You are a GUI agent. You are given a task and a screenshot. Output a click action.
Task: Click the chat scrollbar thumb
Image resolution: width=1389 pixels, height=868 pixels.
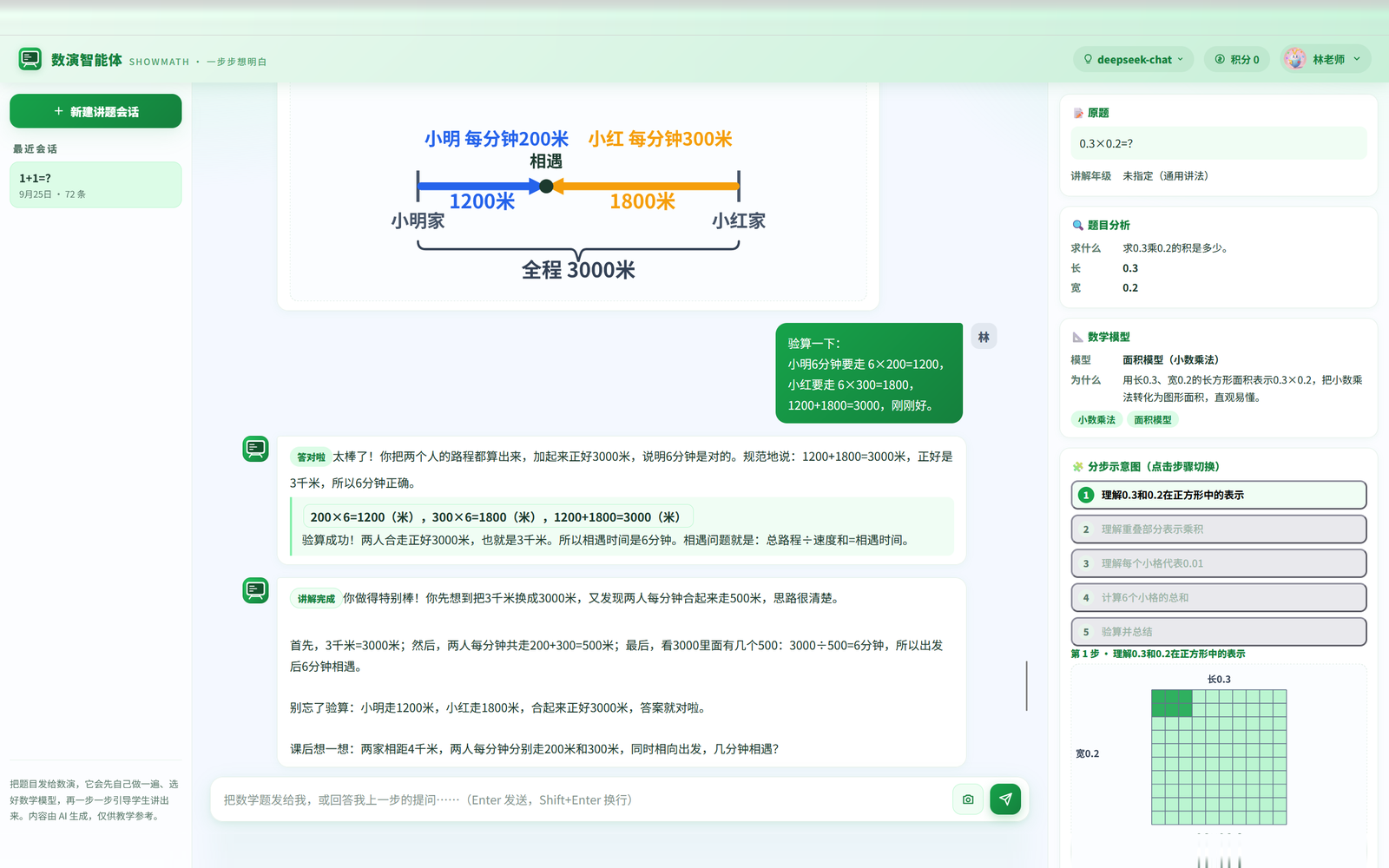tap(1027, 686)
